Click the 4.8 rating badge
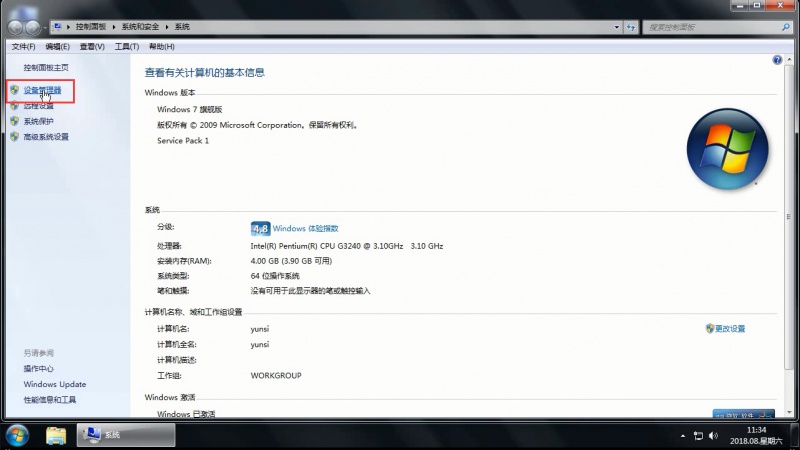This screenshot has height=450, width=800. pos(260,229)
